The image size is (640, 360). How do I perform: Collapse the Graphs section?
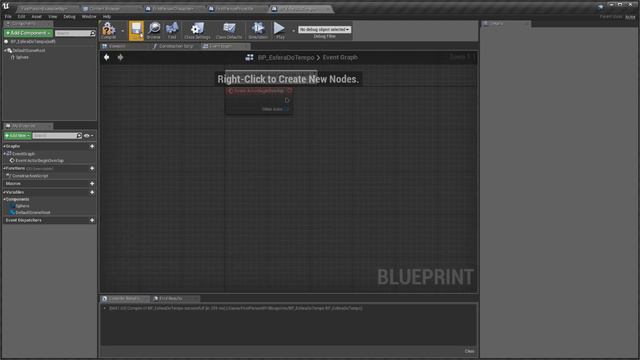tap(4, 146)
